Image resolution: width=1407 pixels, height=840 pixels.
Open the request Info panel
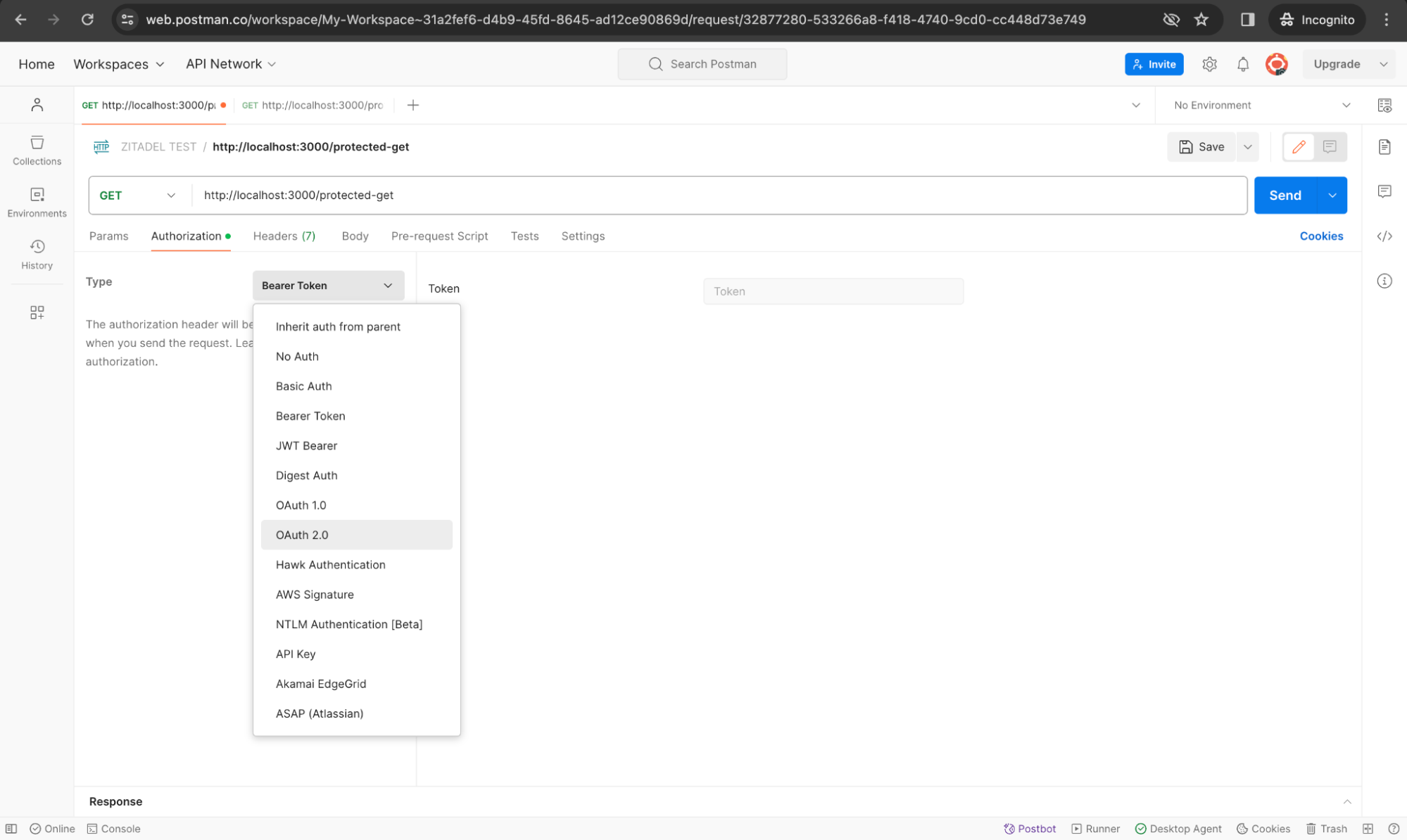pos(1384,281)
